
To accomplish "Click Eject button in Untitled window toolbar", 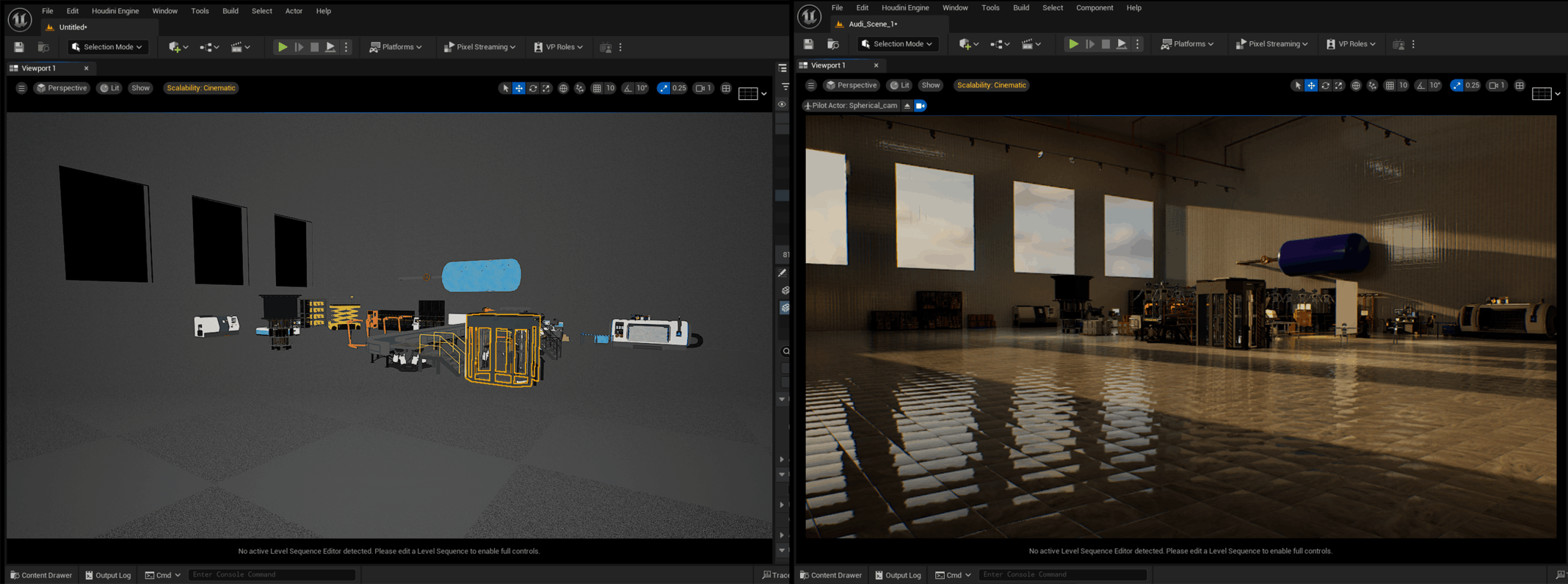I will click(x=331, y=47).
